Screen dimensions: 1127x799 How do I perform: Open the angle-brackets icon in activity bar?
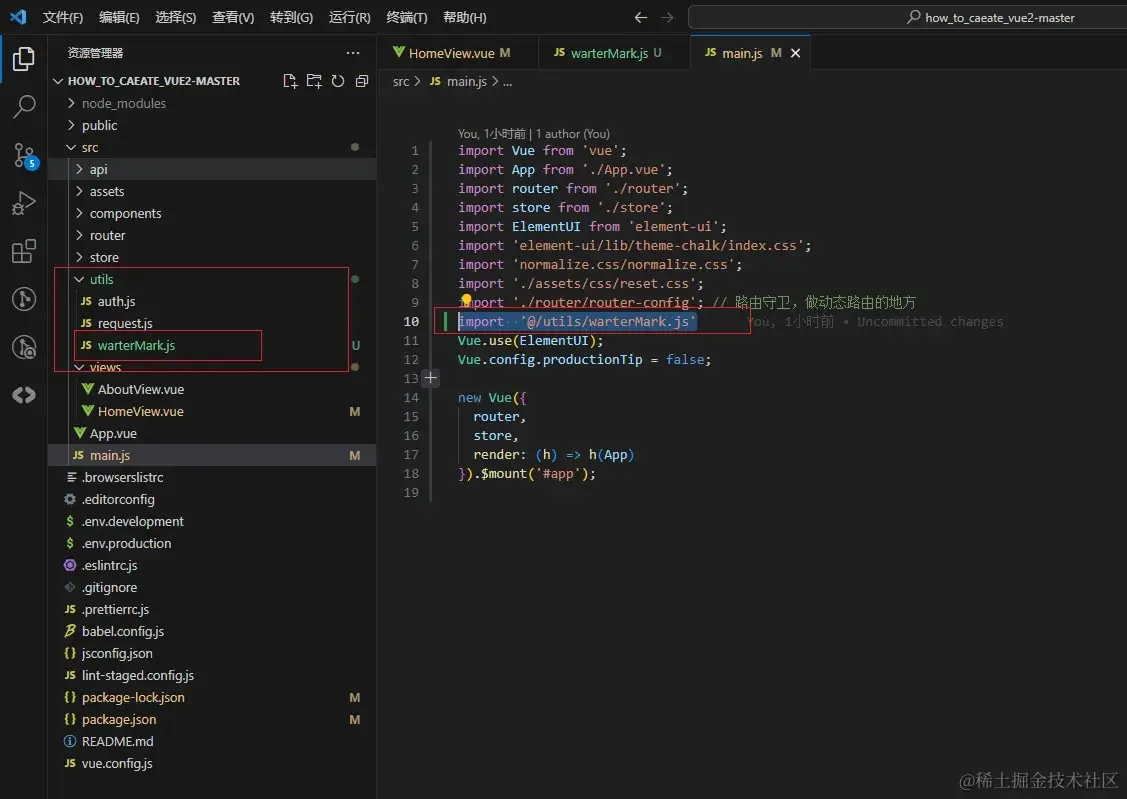click(24, 395)
